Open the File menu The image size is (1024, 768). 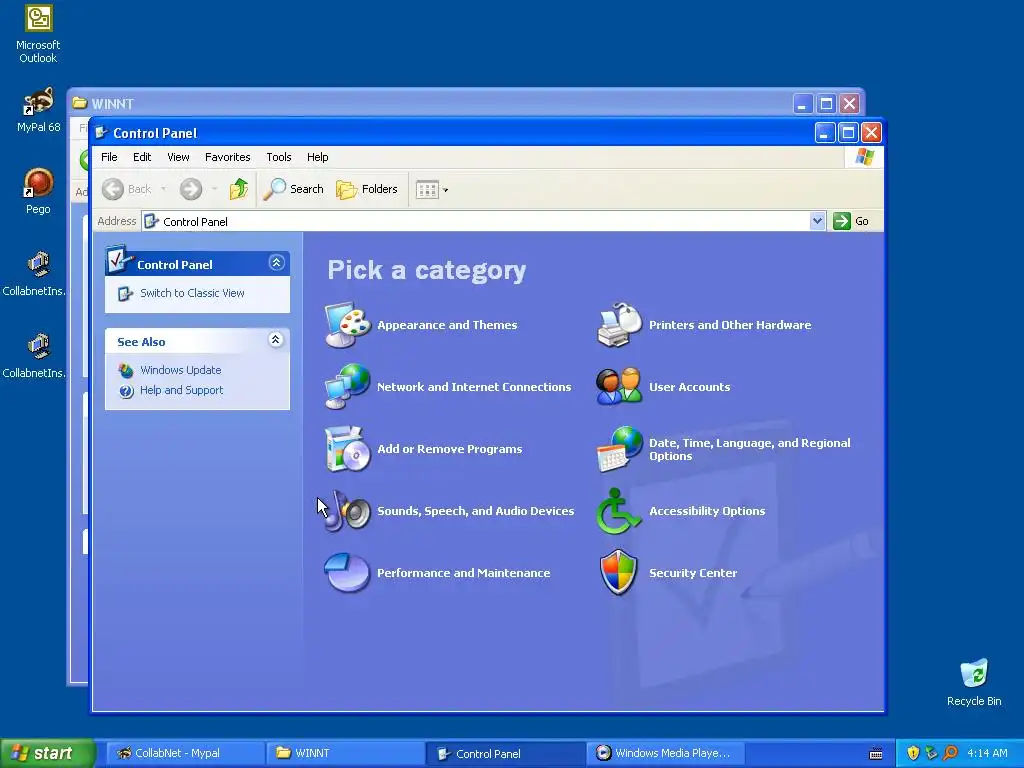pyautogui.click(x=109, y=157)
